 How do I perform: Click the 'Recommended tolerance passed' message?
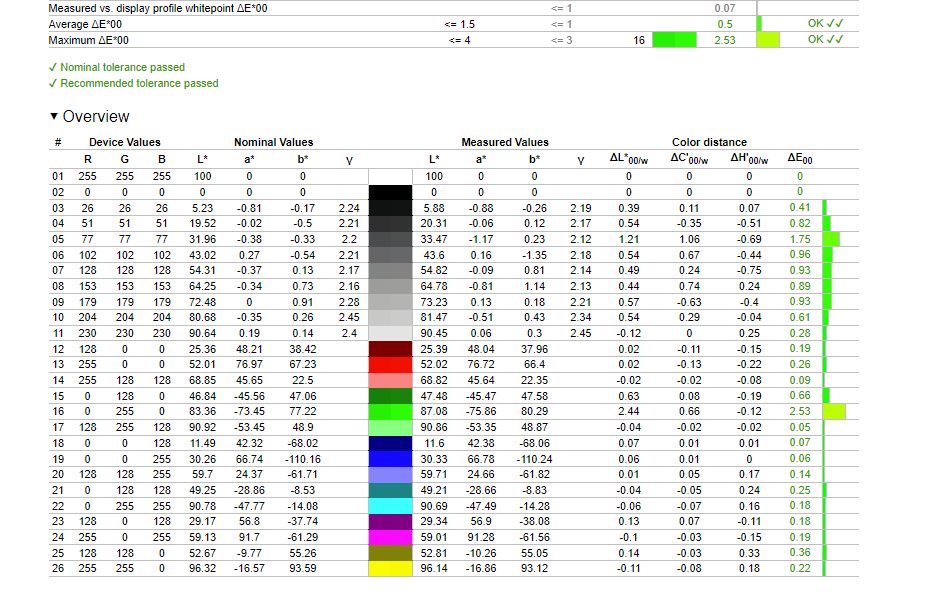click(138, 83)
